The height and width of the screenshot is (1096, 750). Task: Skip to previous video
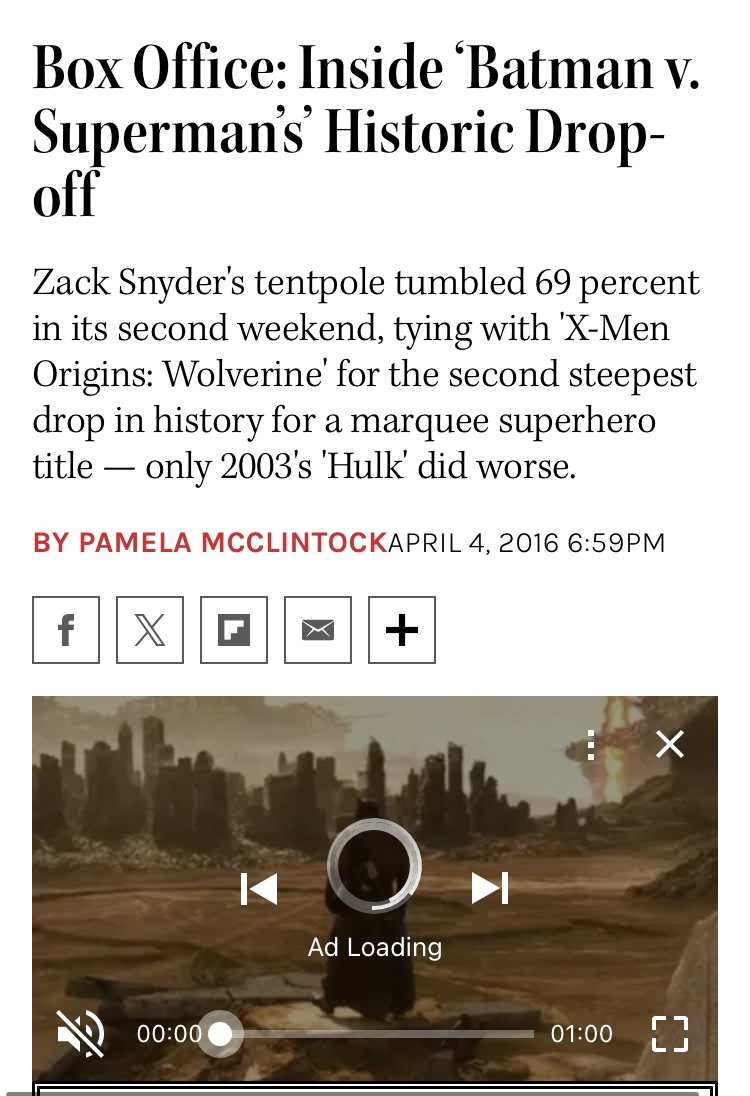pos(259,889)
